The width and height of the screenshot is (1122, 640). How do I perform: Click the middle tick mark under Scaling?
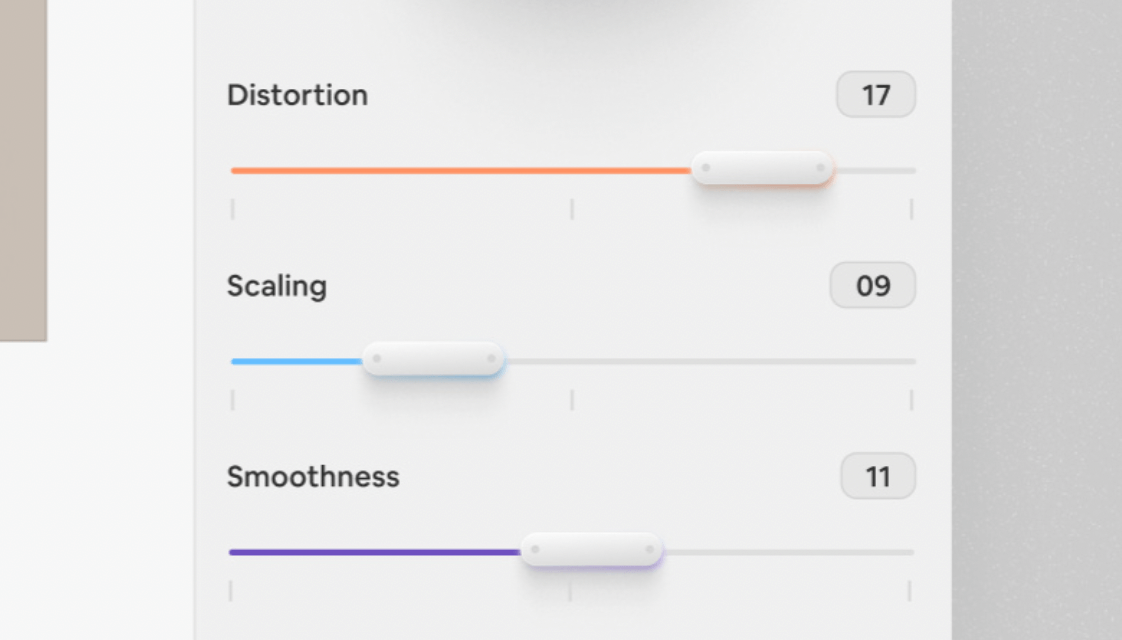(x=572, y=400)
